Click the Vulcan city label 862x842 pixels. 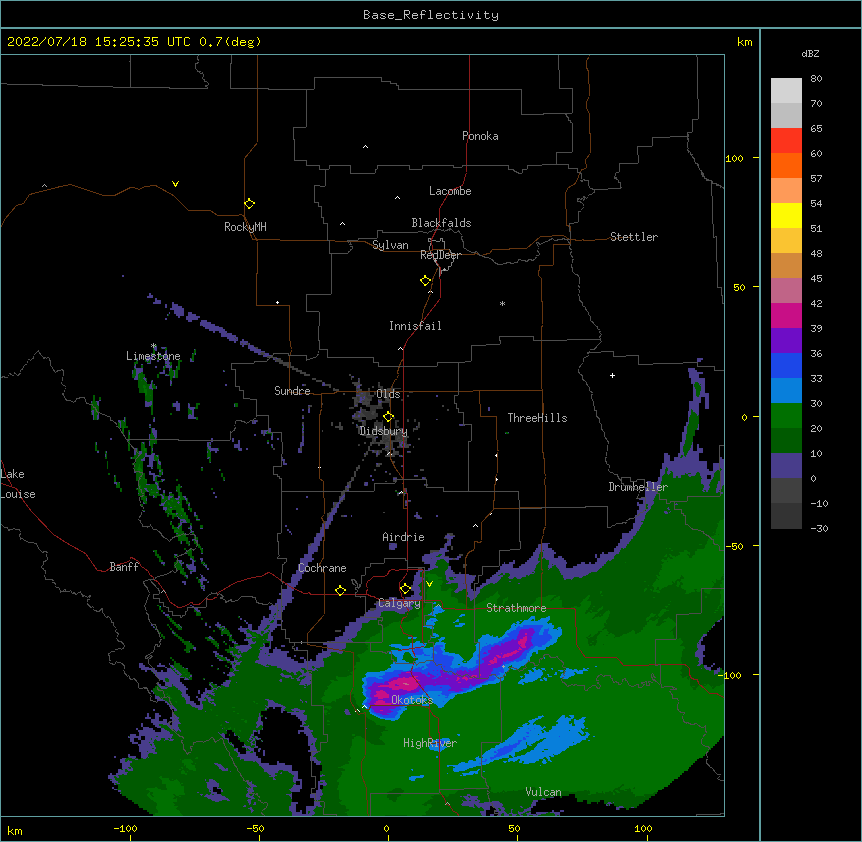(x=543, y=792)
